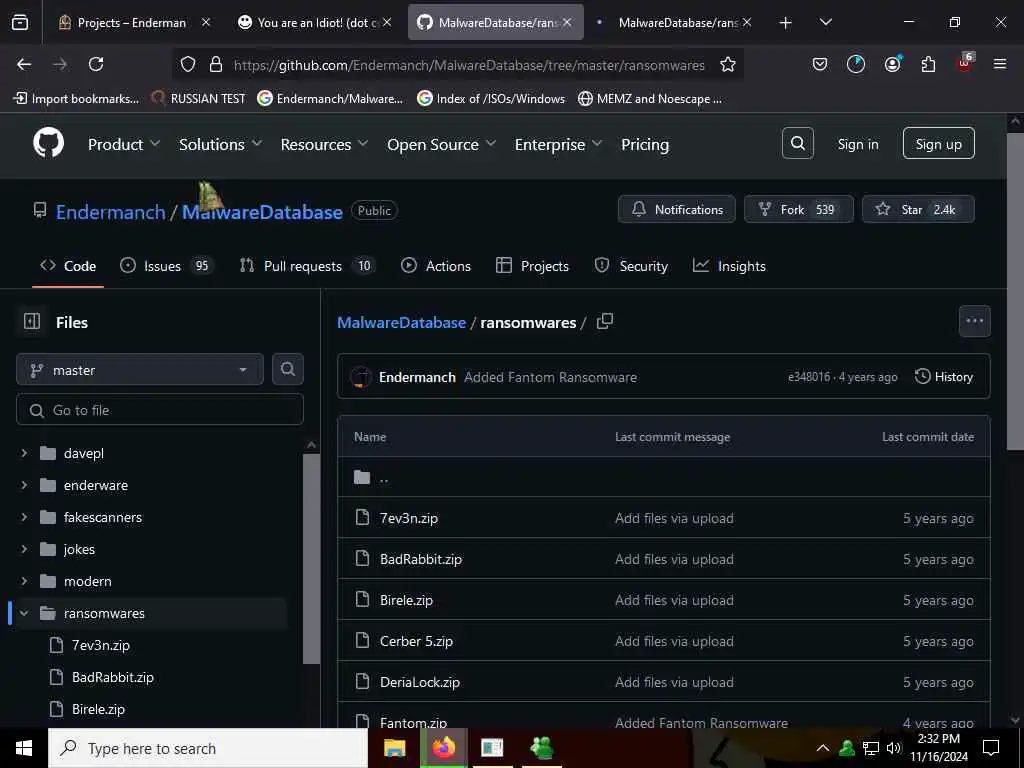Expand the fakescanners folder chevron

[24, 517]
